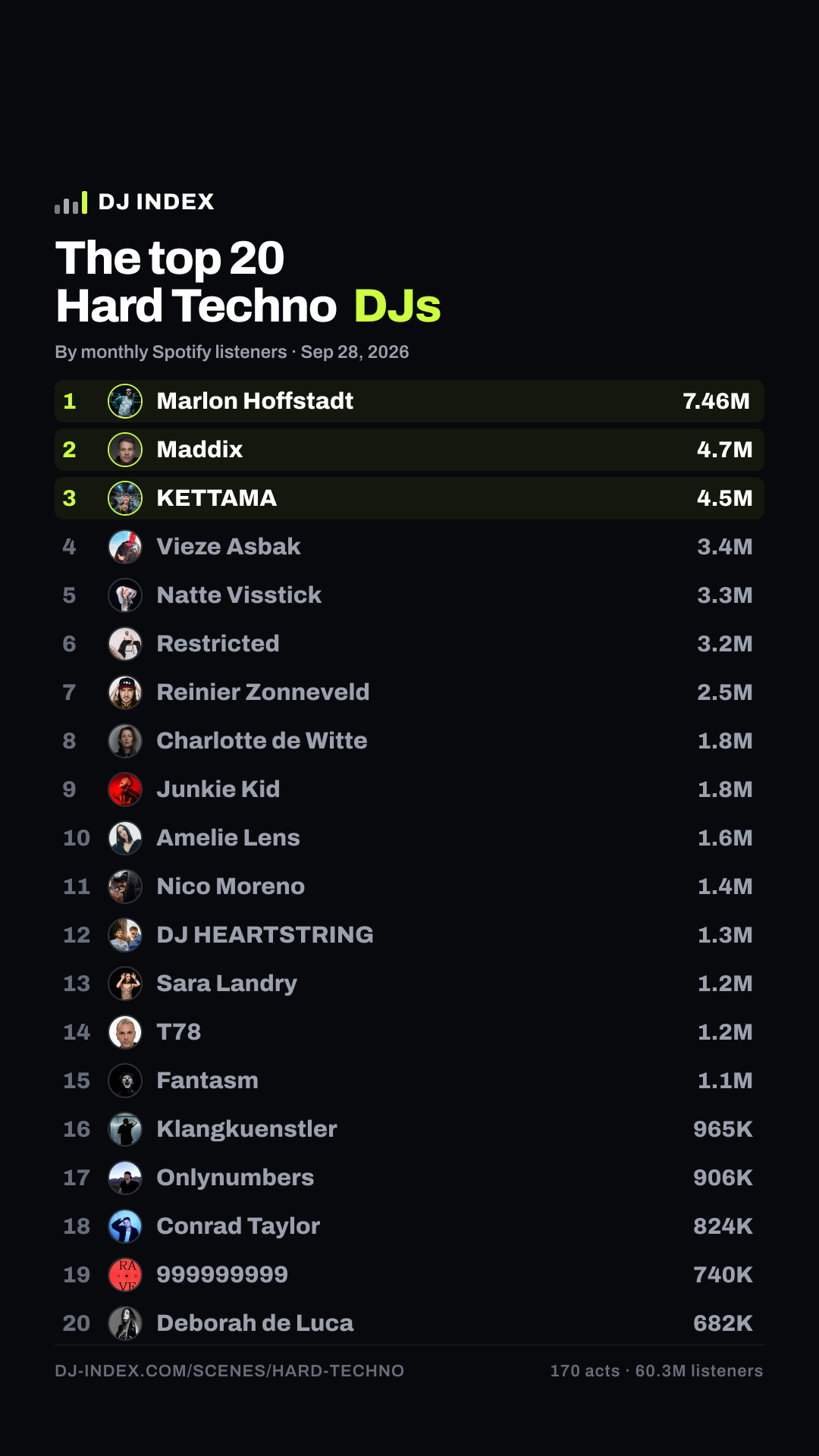This screenshot has height=1456, width=819.
Task: Click the 170 acts listeners summary
Action: [x=657, y=1371]
